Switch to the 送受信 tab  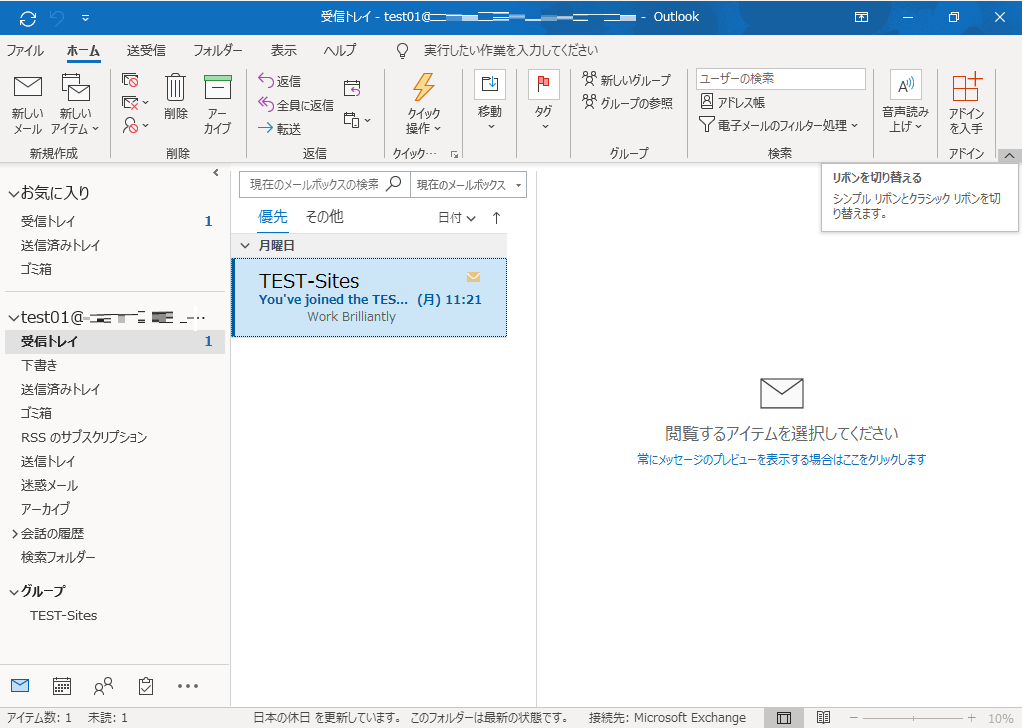pyautogui.click(x=146, y=50)
